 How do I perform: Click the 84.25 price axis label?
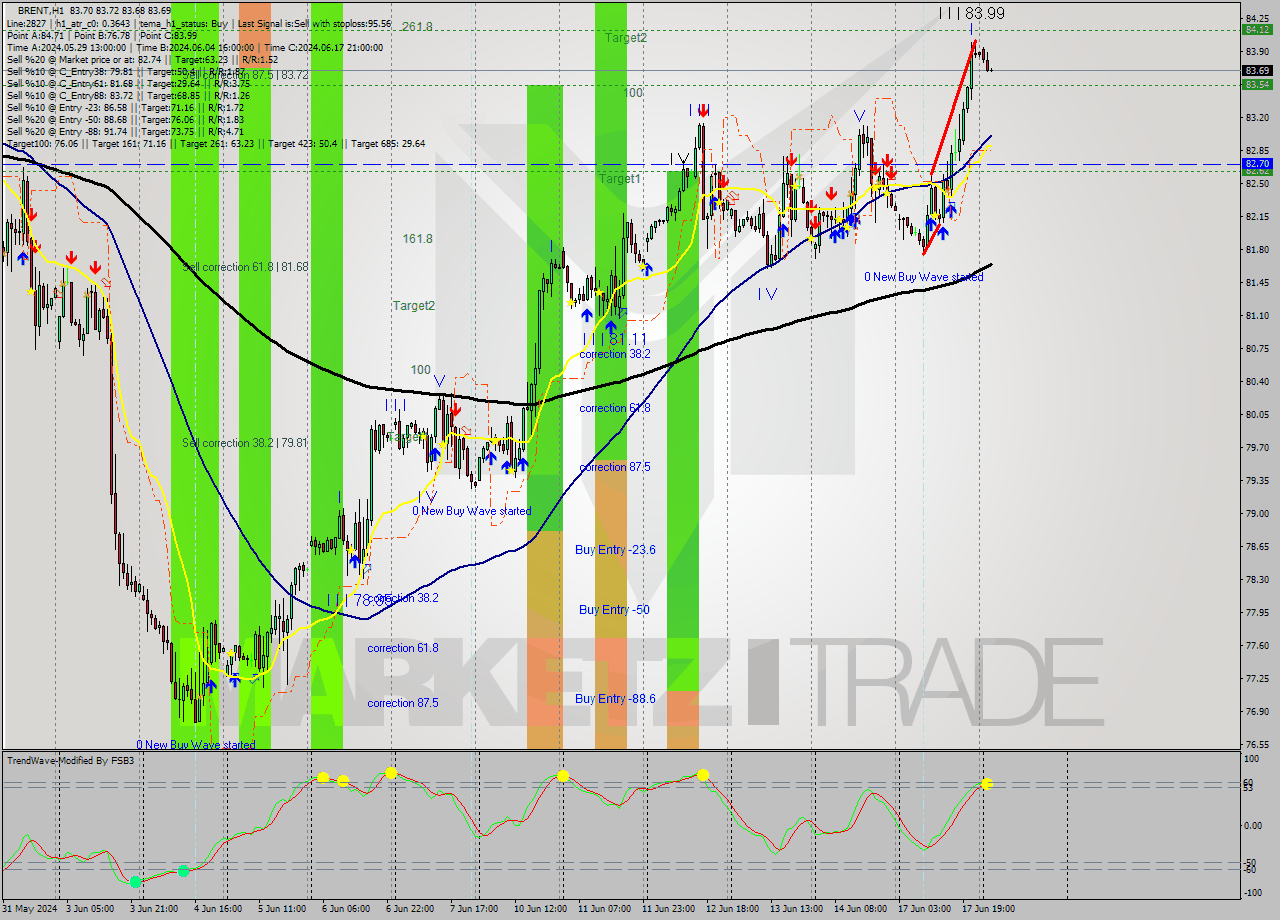pos(1257,18)
